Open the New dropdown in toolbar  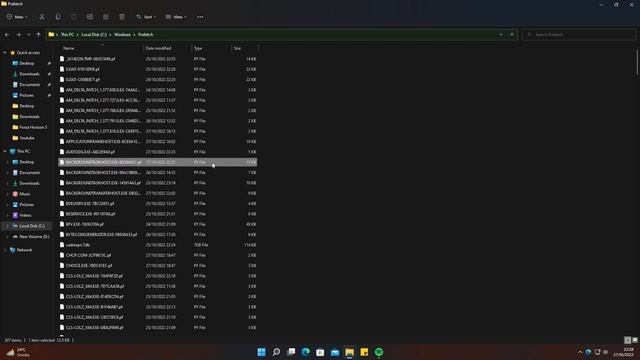click(x=17, y=17)
